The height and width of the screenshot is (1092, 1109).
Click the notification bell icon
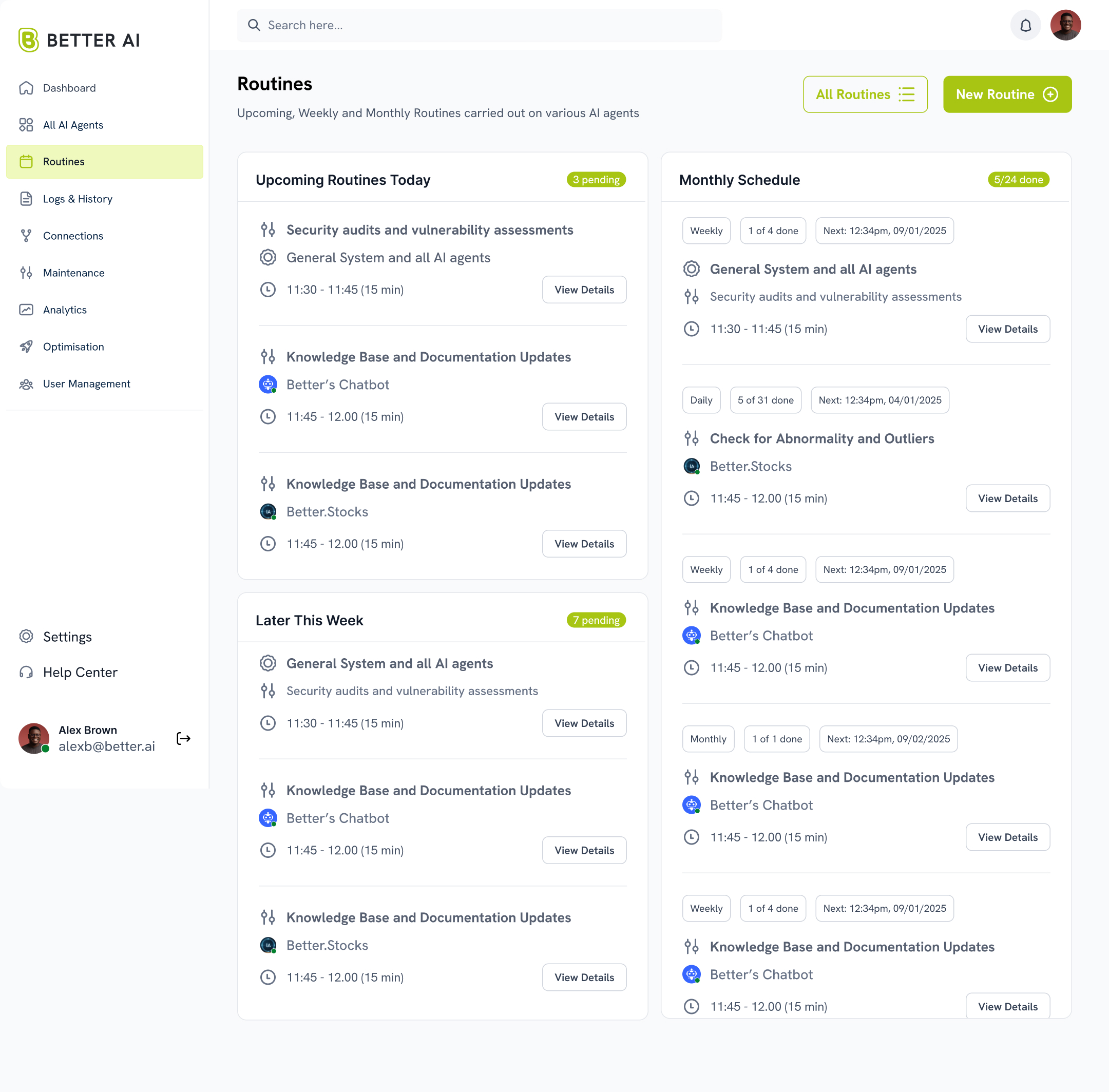click(1025, 25)
